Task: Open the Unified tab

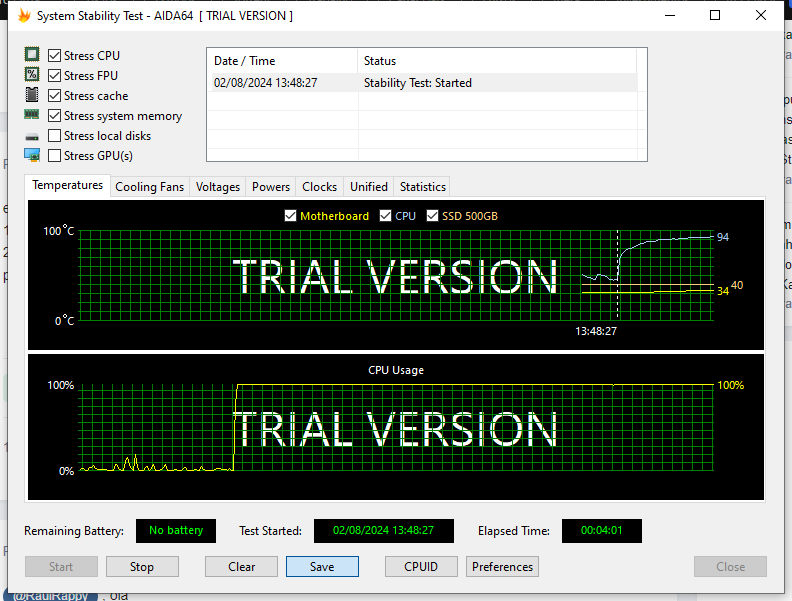Action: click(369, 187)
